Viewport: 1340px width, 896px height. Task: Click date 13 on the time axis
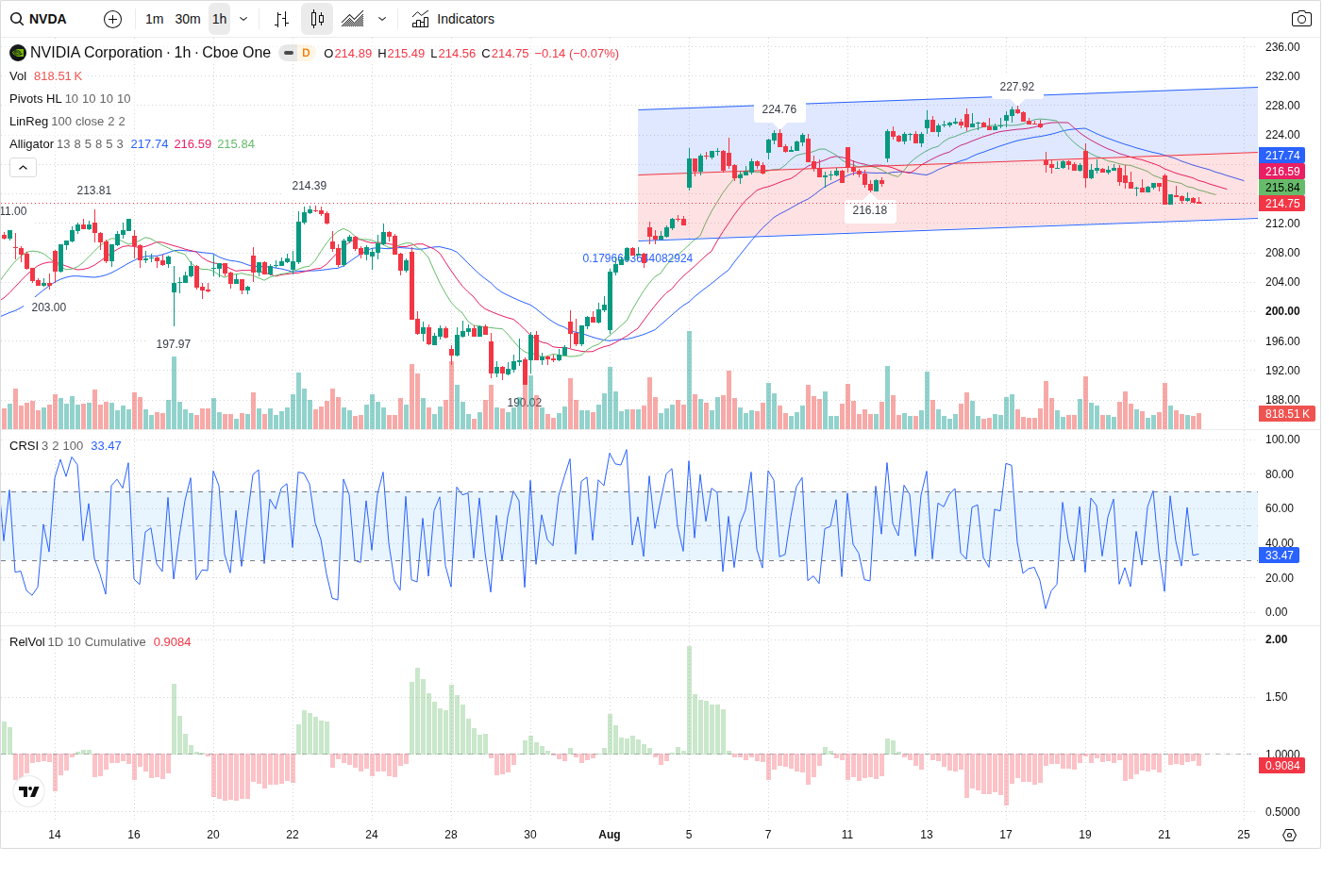pyautogui.click(x=927, y=835)
